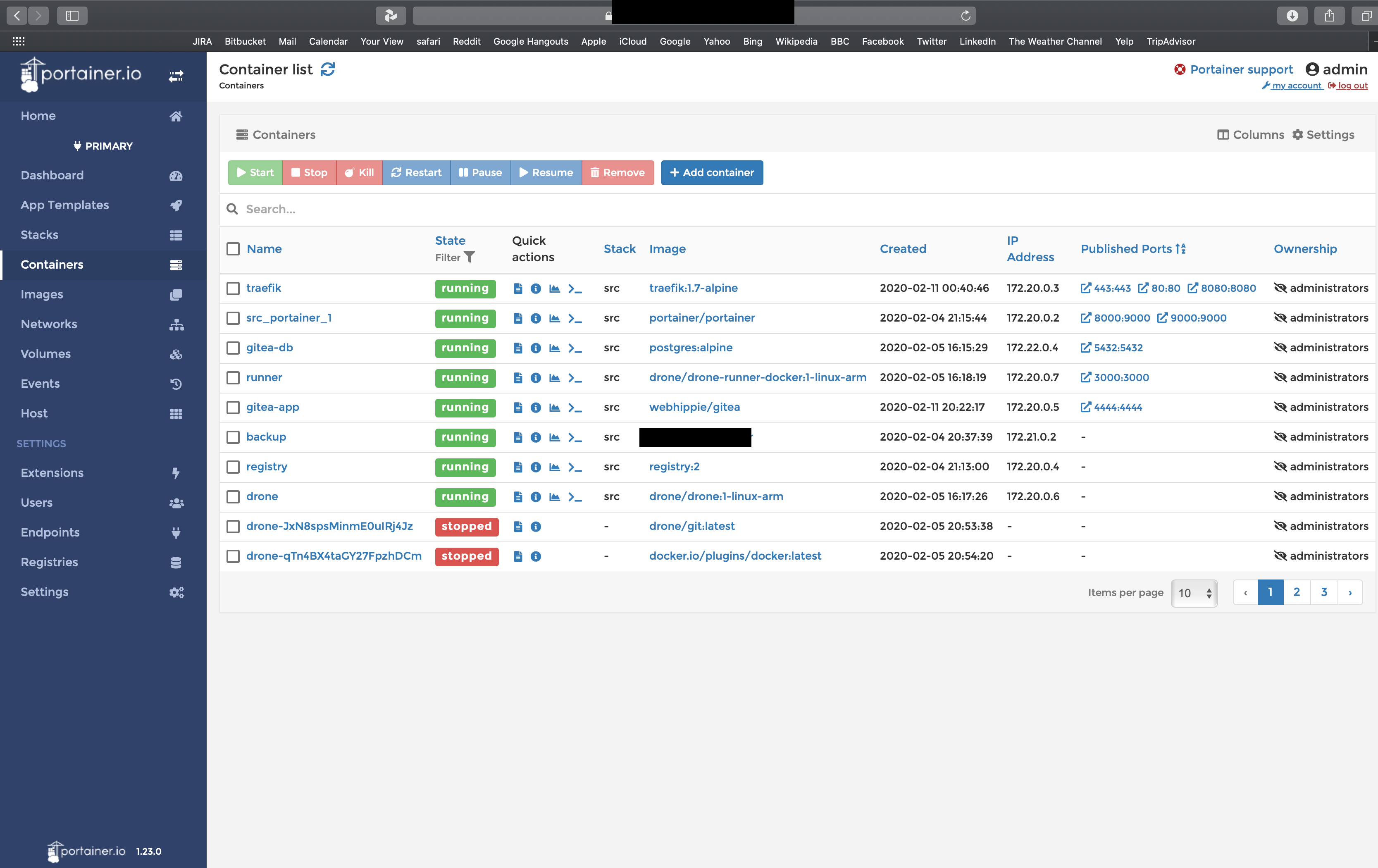Go to next page arrow
This screenshot has width=1378, height=868.
tap(1350, 593)
